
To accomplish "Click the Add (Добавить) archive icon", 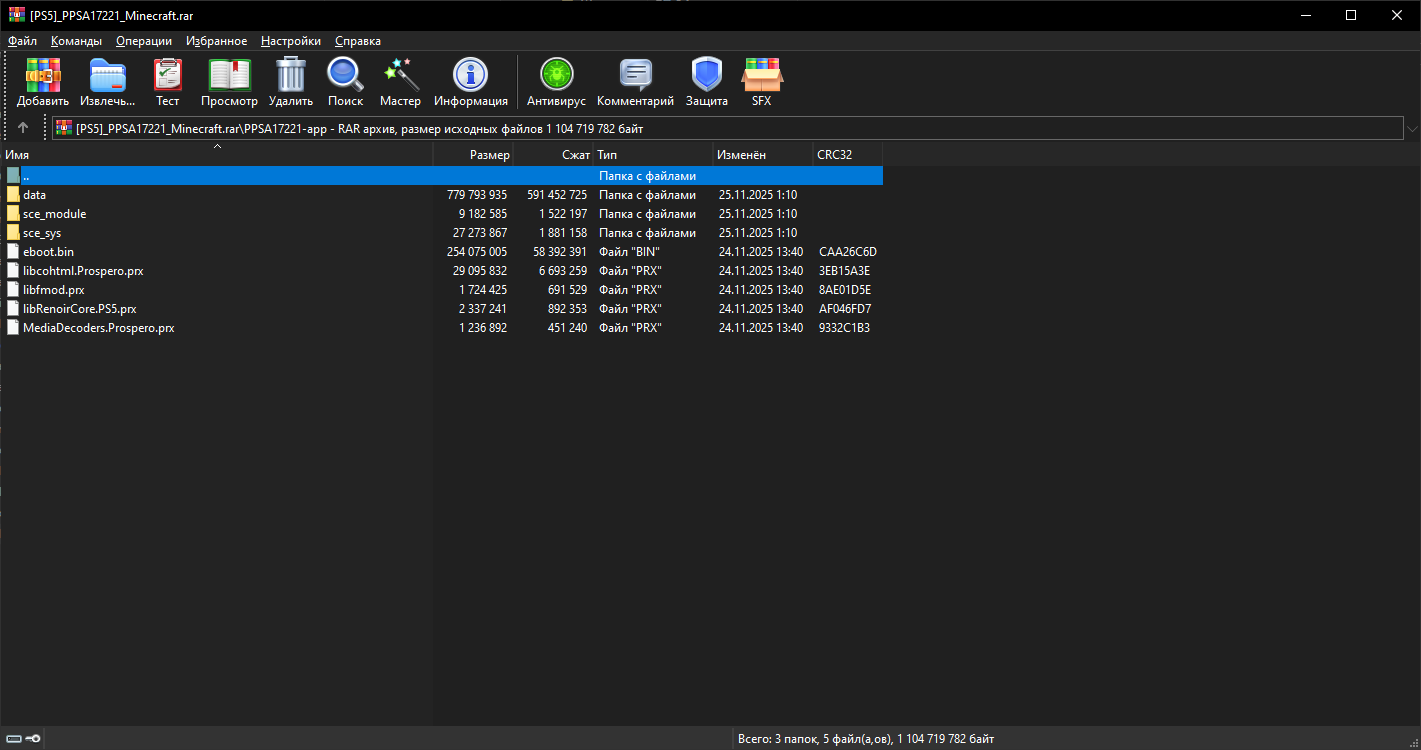I will coord(43,76).
